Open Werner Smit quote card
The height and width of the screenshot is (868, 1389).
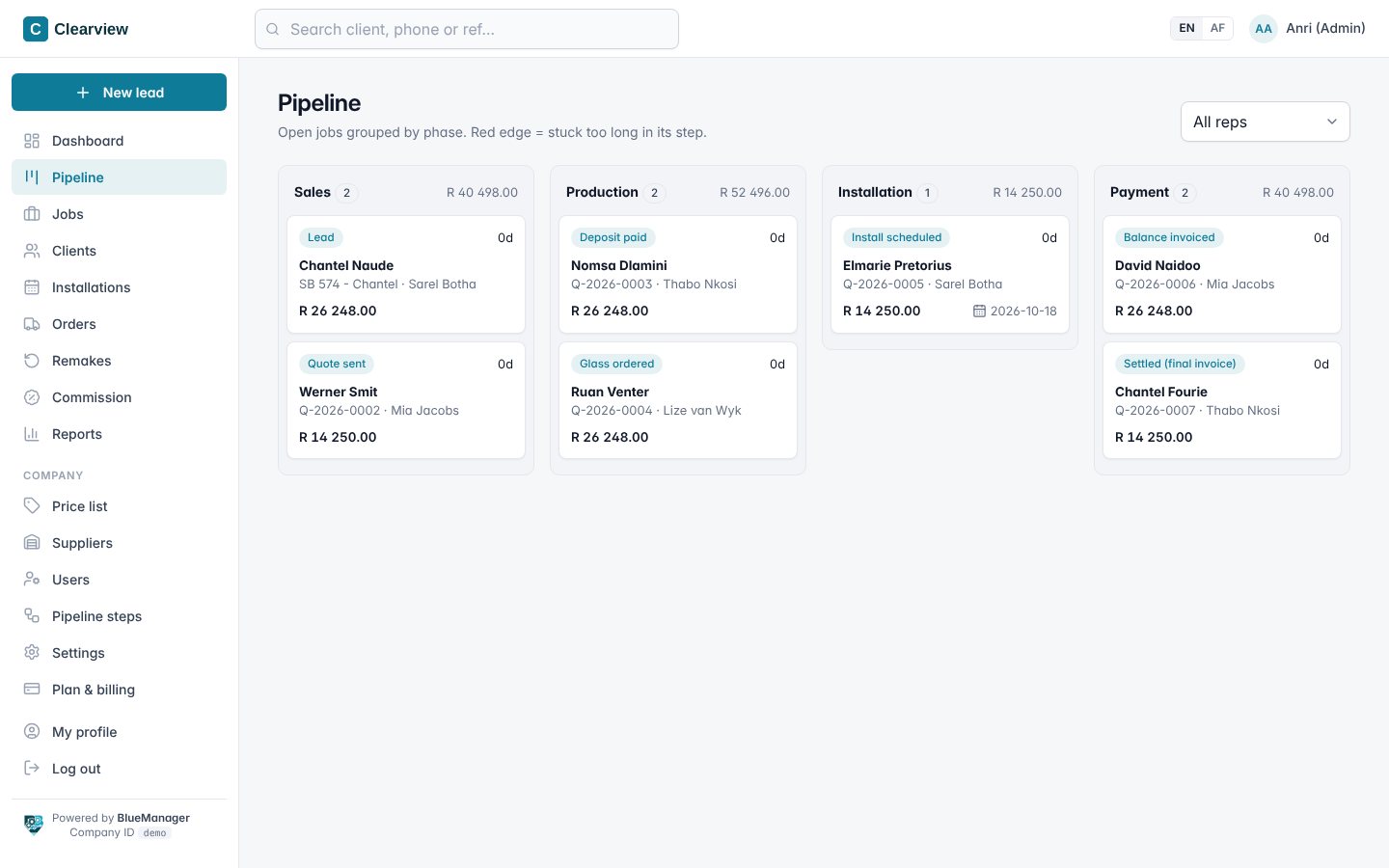406,400
